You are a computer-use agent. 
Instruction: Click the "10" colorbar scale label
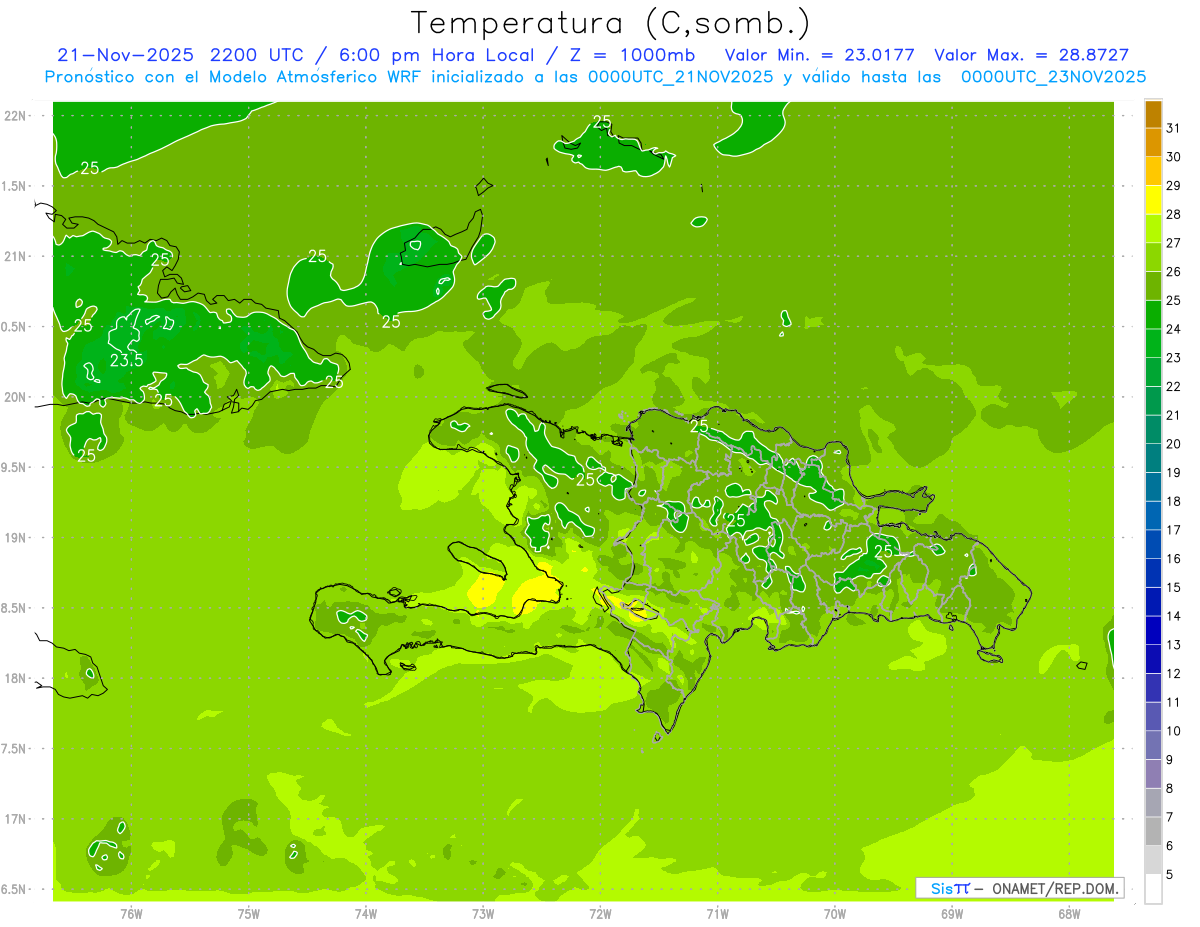(1174, 731)
